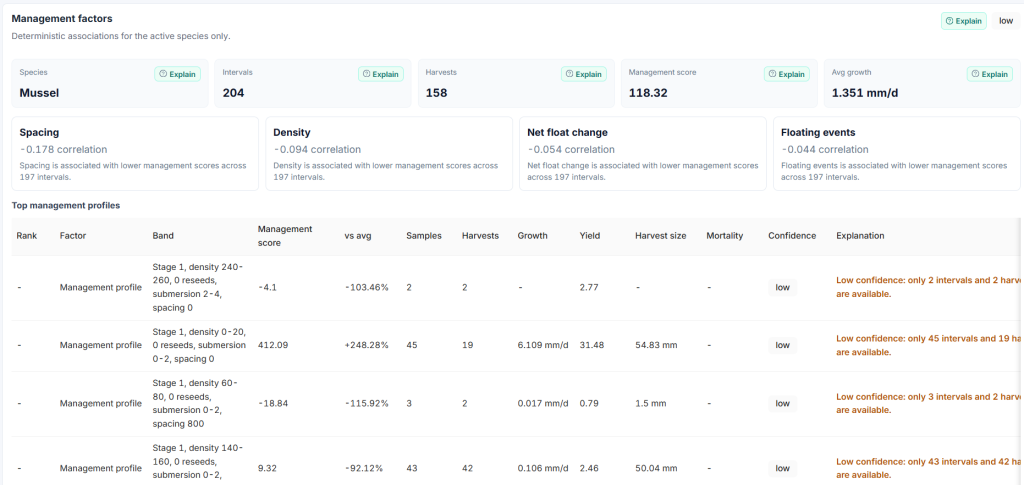The width and height of the screenshot is (1024, 485).
Task: Click explanation mentioning only 43 intervals
Action: 929,468
